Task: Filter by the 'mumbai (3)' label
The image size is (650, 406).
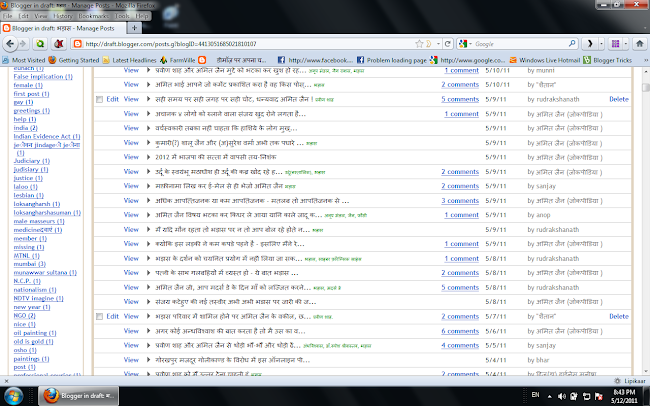Action: [29, 264]
